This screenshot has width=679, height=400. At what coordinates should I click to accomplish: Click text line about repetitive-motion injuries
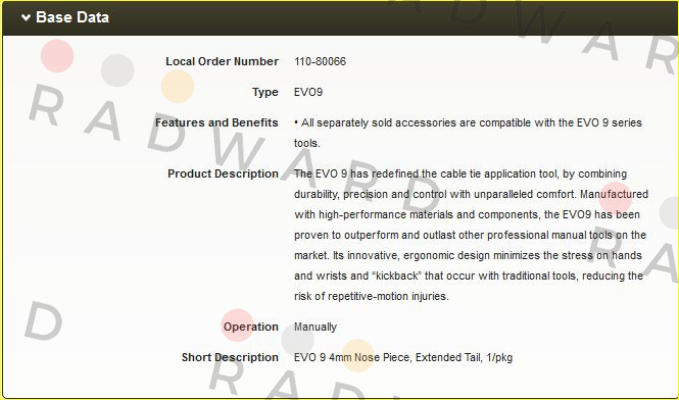pyautogui.click(x=371, y=297)
